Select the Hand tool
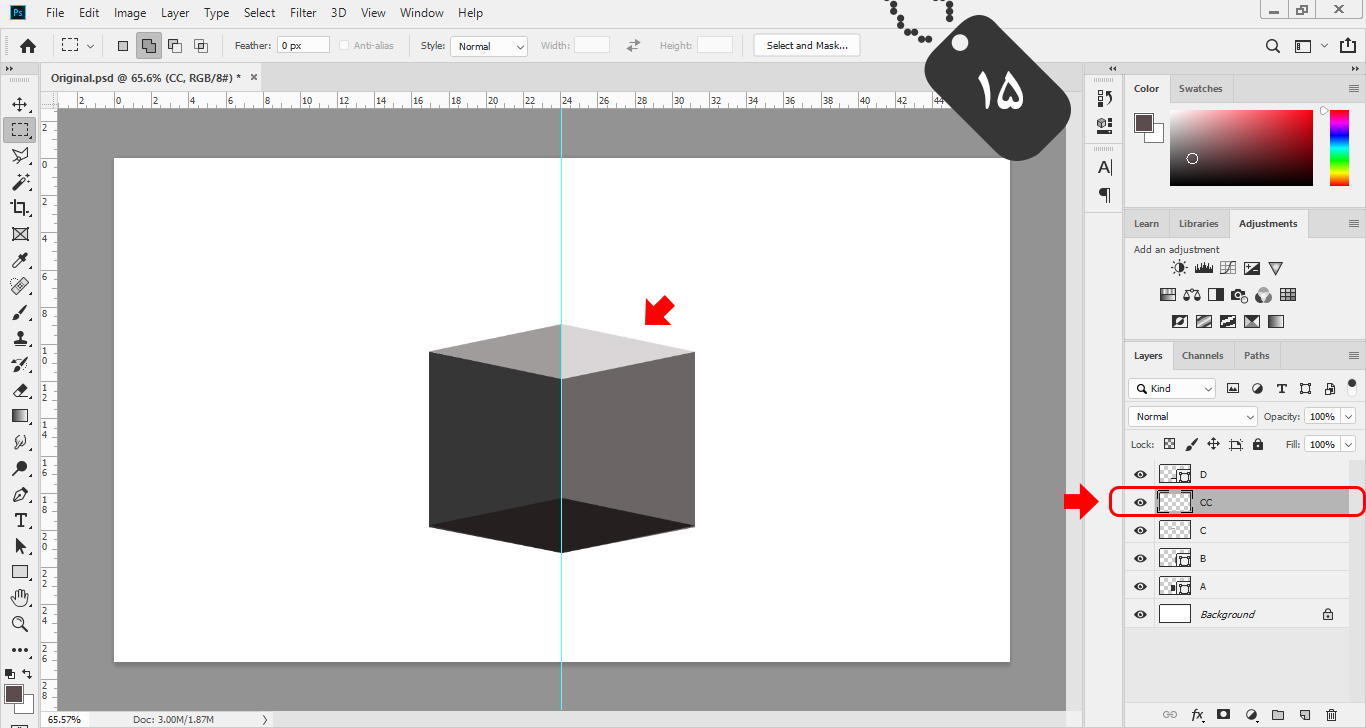Viewport: 1366px width, 728px height. (20, 598)
